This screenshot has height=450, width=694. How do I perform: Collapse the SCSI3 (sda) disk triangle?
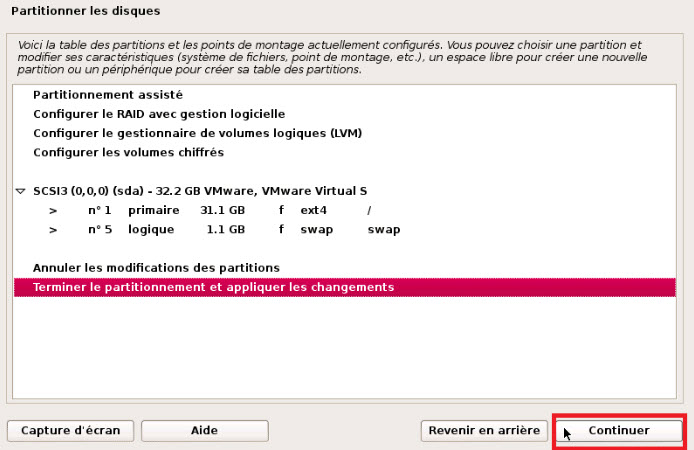click(20, 191)
